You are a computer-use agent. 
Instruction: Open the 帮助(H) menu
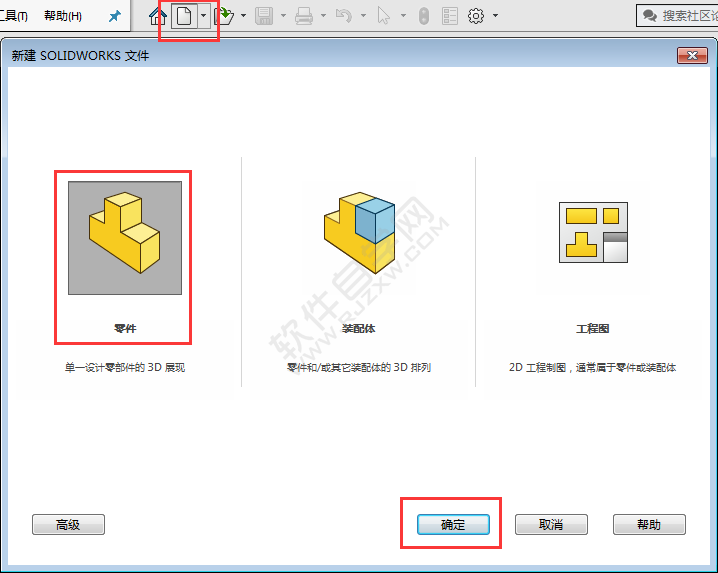[x=63, y=16]
